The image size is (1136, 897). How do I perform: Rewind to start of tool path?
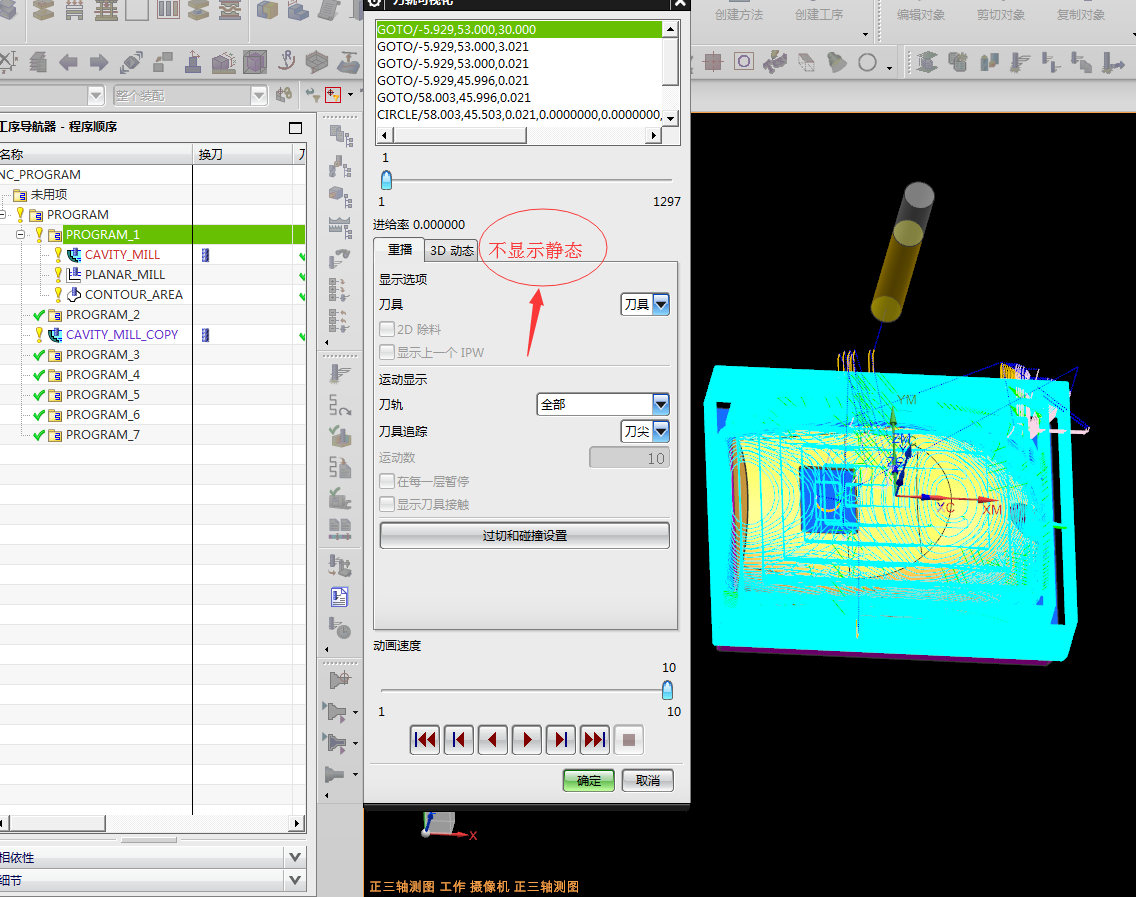(x=425, y=740)
